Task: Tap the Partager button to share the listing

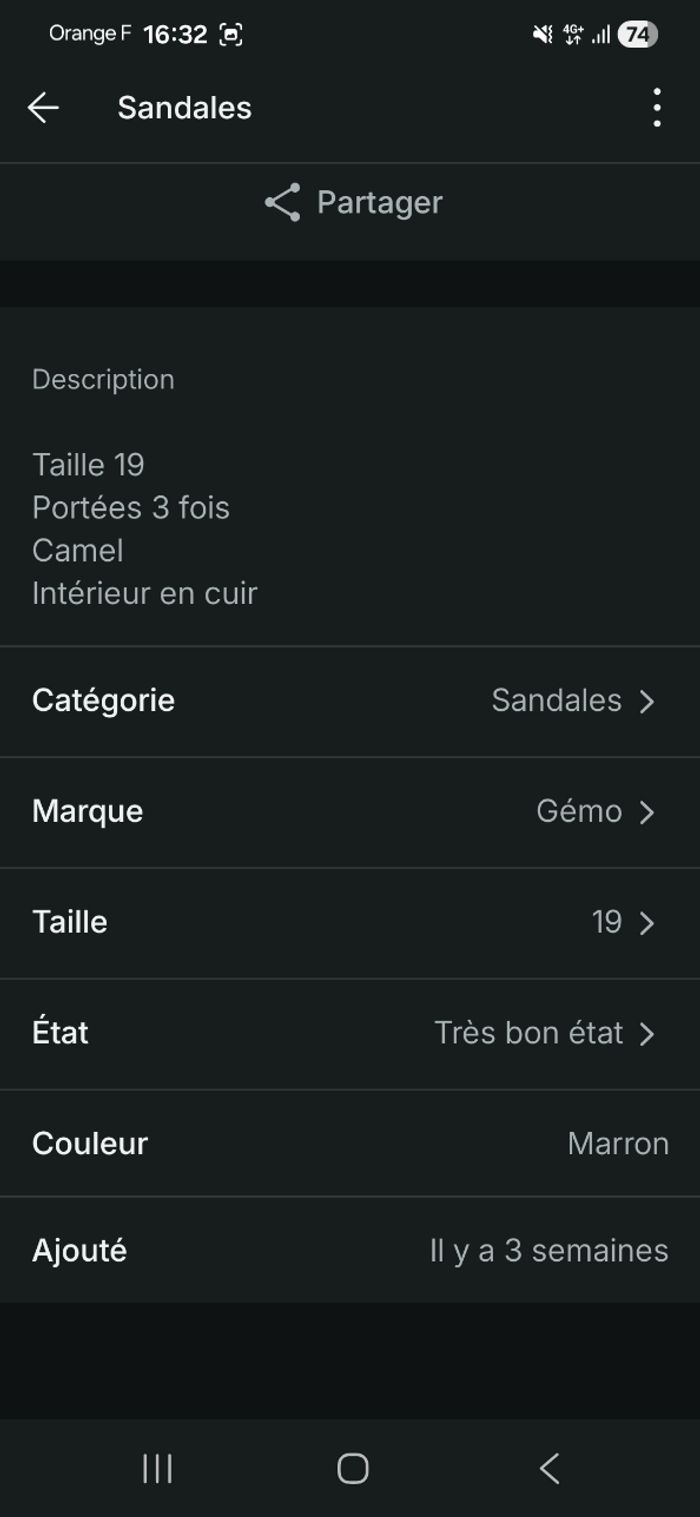Action: [350, 202]
